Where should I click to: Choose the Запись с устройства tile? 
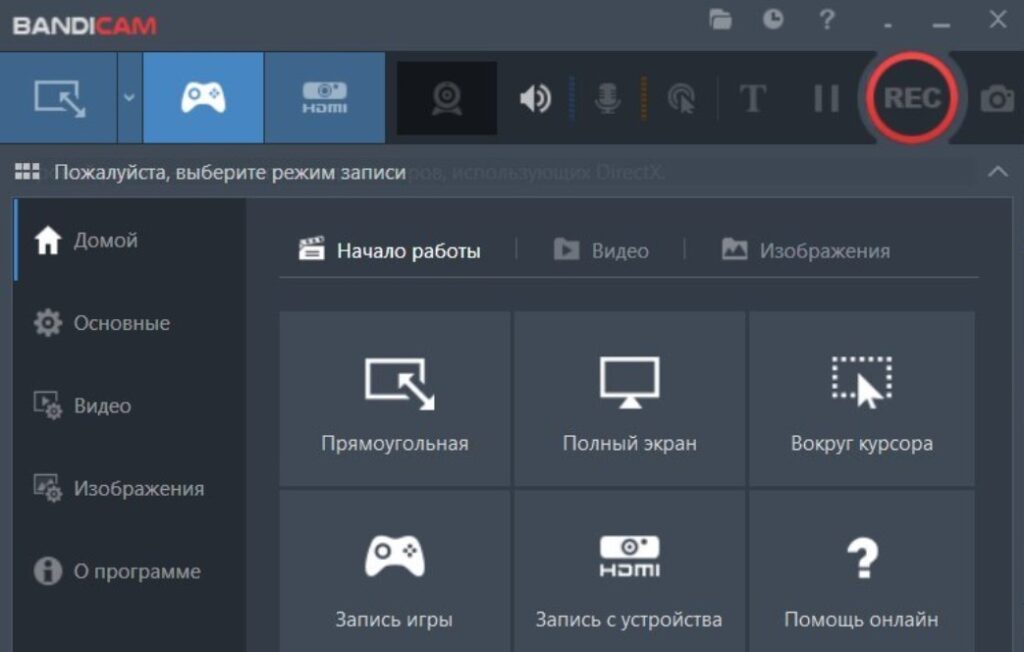pyautogui.click(x=630, y=572)
